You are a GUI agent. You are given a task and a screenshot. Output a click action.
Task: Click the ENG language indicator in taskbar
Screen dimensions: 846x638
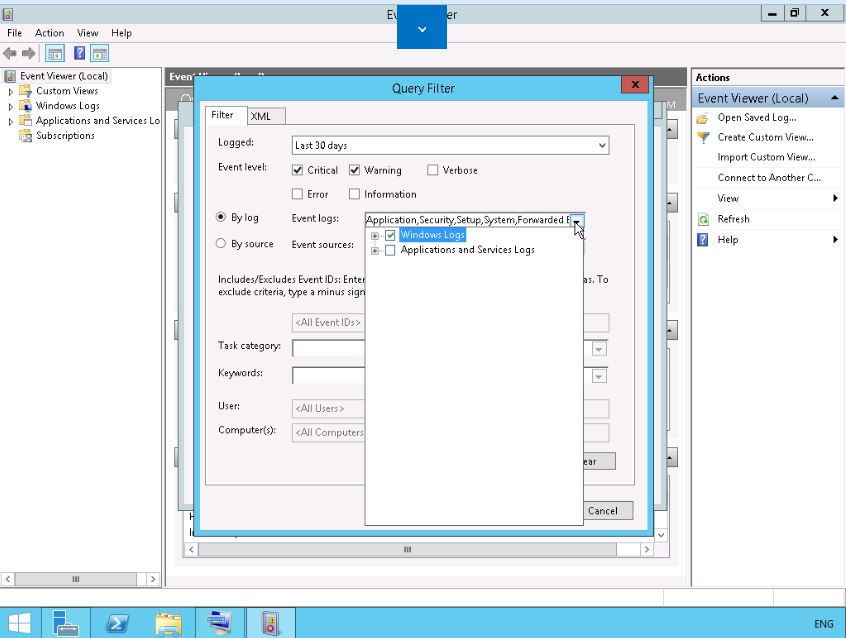click(x=823, y=624)
